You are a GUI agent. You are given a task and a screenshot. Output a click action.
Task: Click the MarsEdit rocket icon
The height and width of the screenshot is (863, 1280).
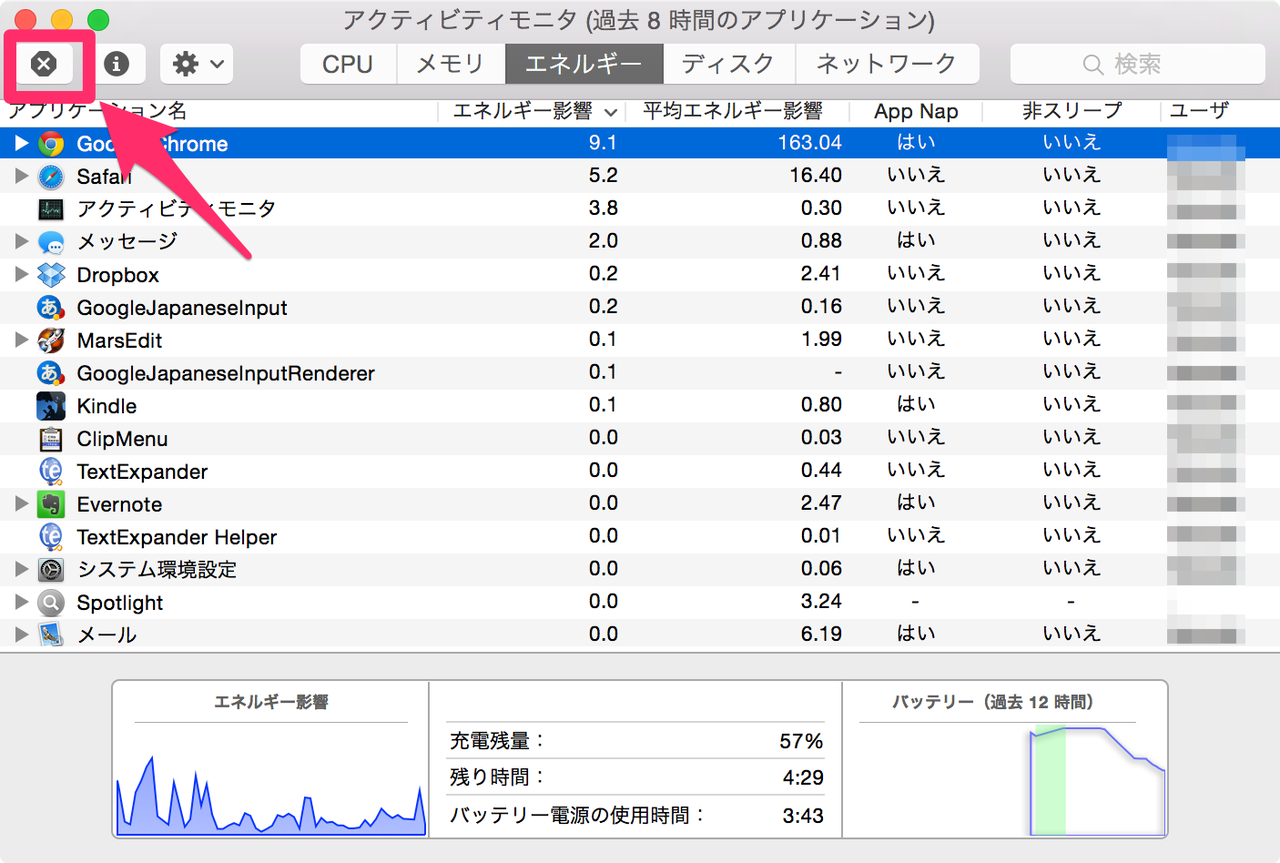pos(51,340)
